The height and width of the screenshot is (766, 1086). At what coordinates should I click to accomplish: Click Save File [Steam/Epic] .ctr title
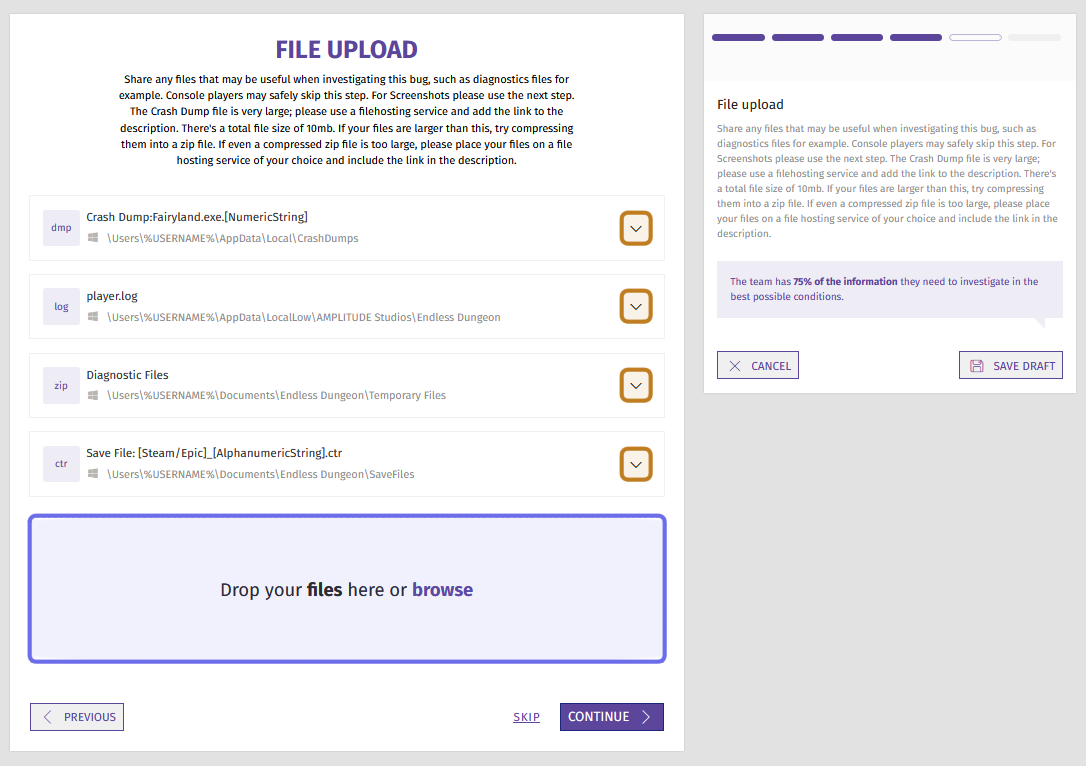(x=214, y=453)
